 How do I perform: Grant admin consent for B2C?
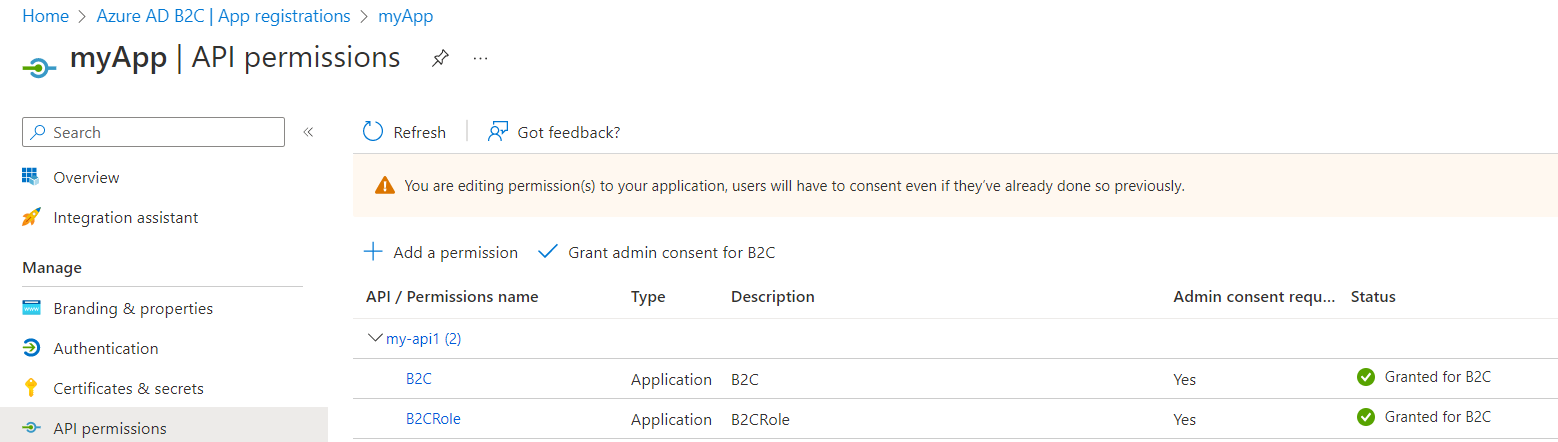coord(656,252)
